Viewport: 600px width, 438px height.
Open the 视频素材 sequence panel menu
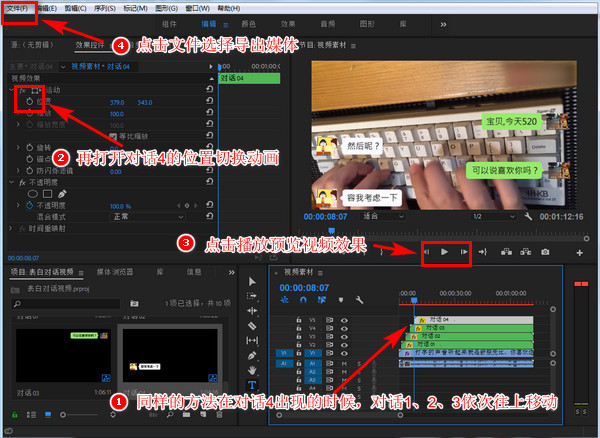pos(320,273)
